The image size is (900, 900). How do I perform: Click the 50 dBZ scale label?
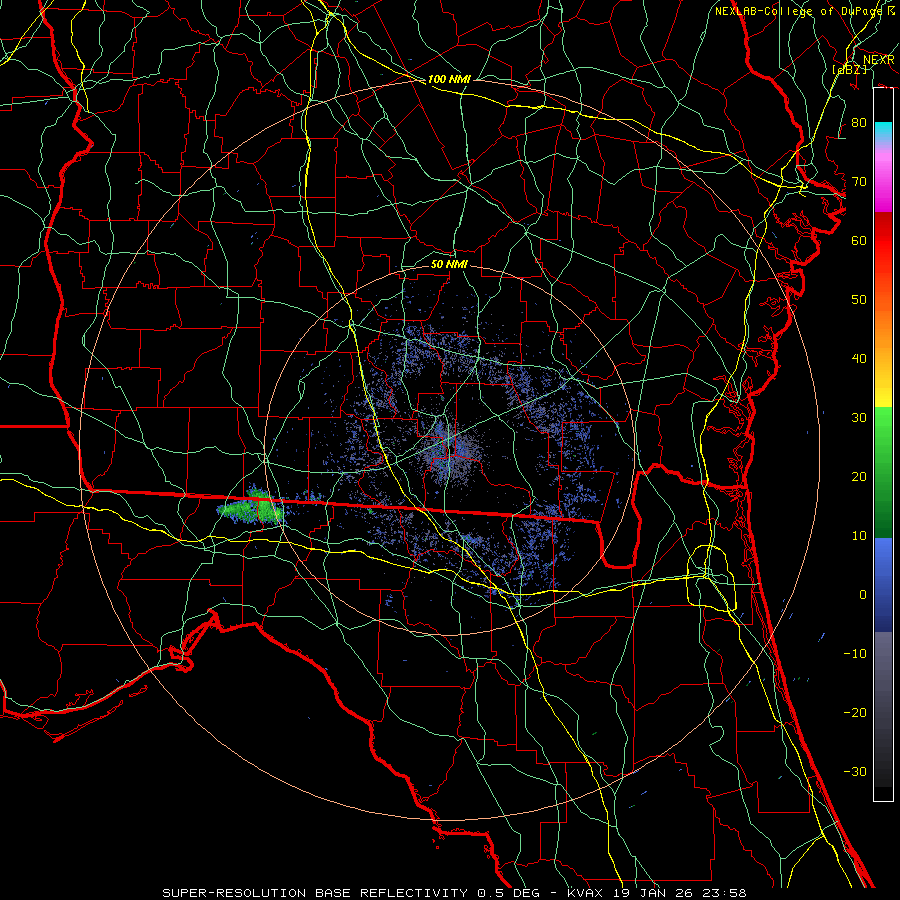click(x=859, y=300)
